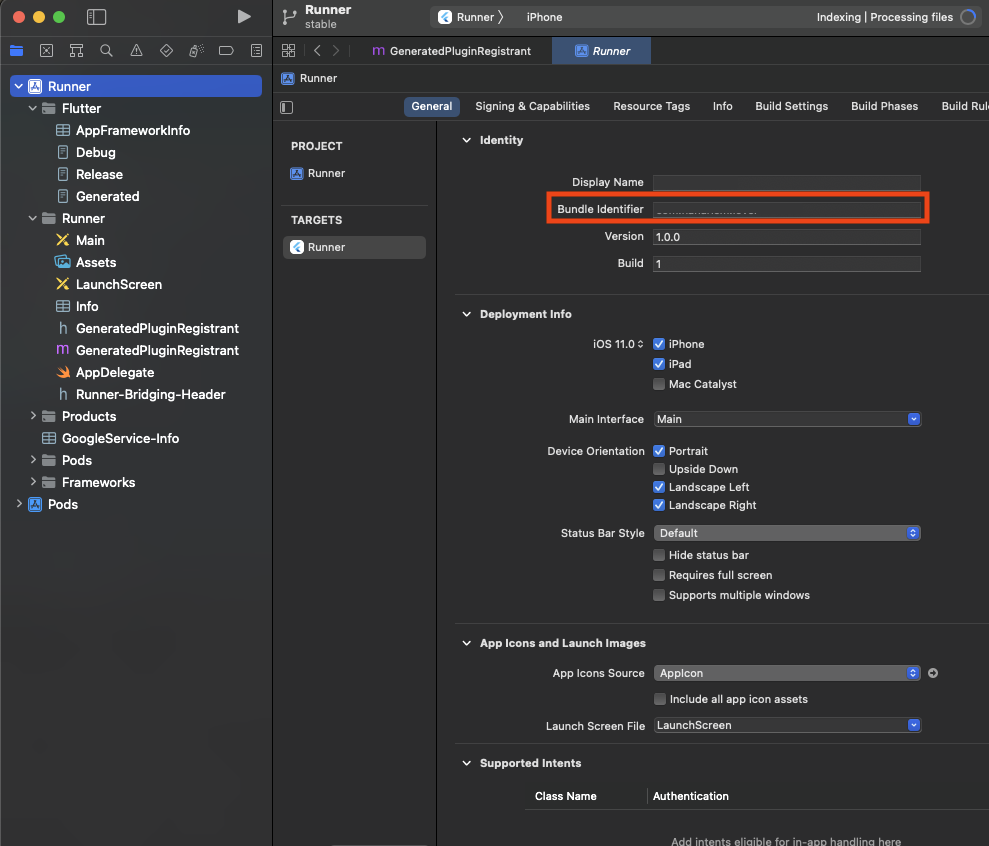The height and width of the screenshot is (846, 989).
Task: Open the Issue navigator warning icon
Action: pos(136,51)
